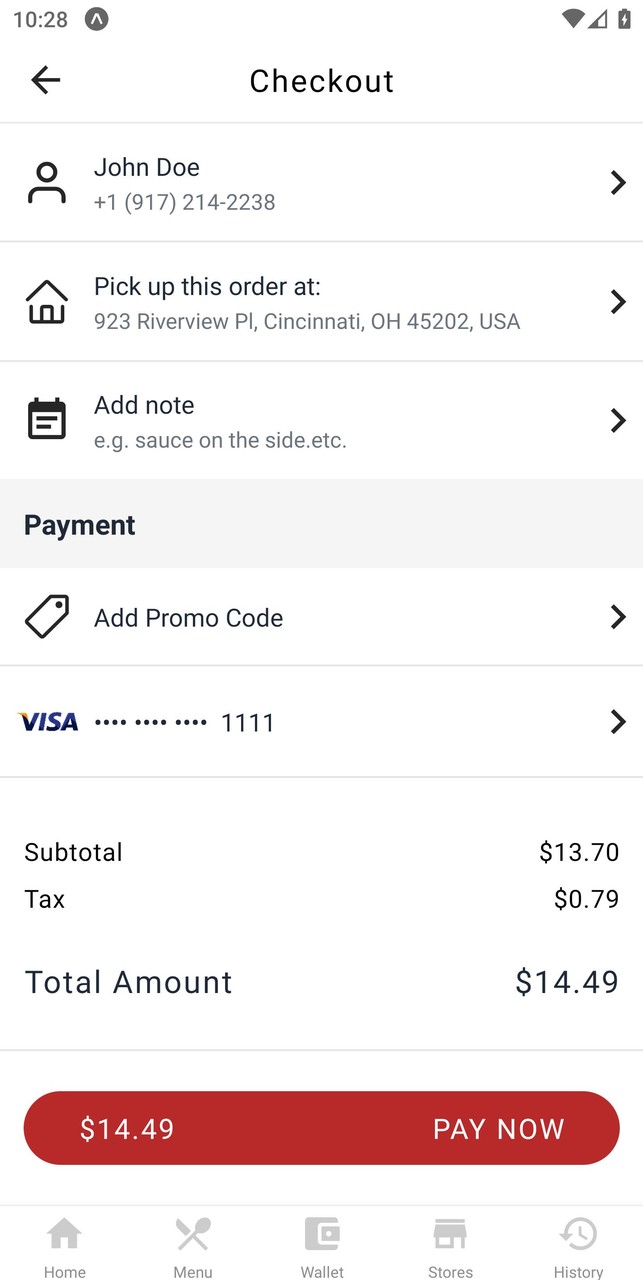Expand John Doe contact details chevron
The image size is (643, 1280).
(x=618, y=183)
